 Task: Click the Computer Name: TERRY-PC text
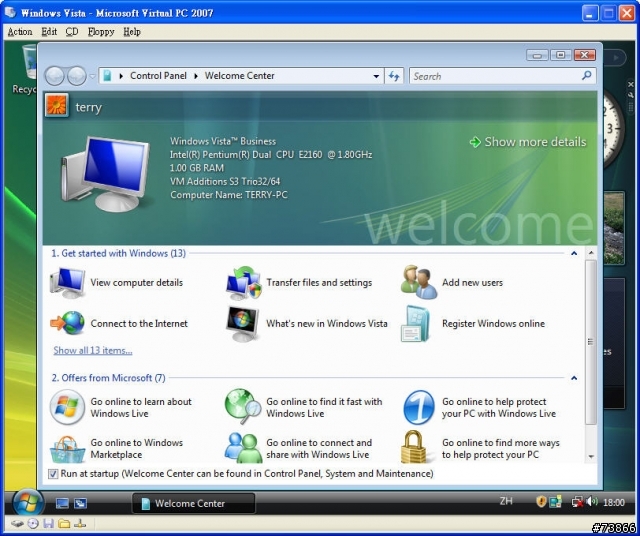229,195
